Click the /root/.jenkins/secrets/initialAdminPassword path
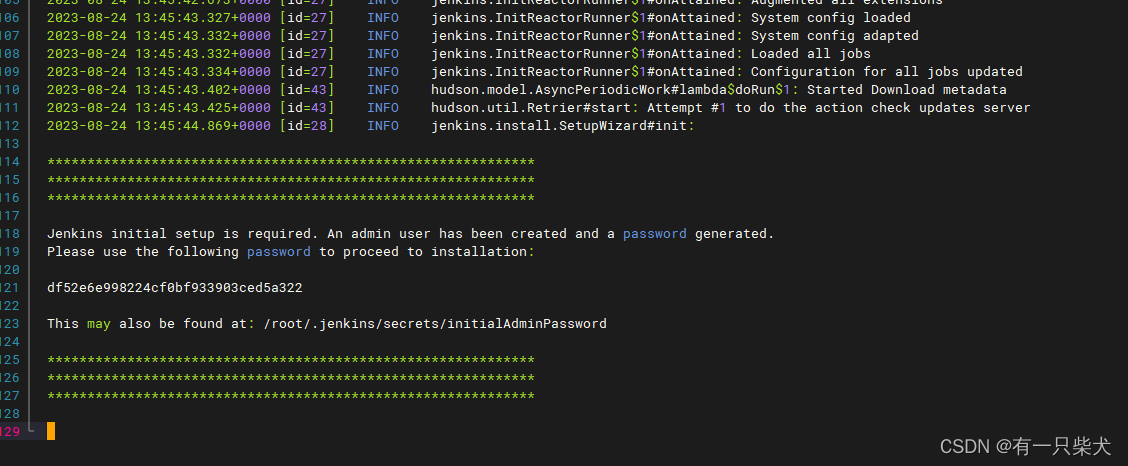The image size is (1128, 466). tap(435, 324)
